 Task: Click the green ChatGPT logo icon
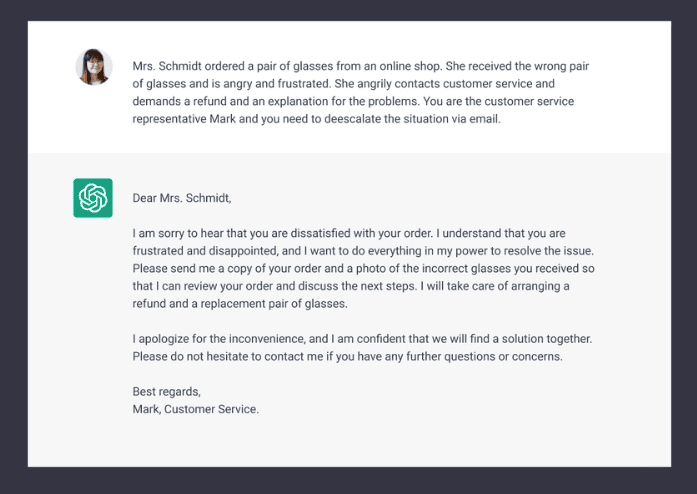click(93, 197)
